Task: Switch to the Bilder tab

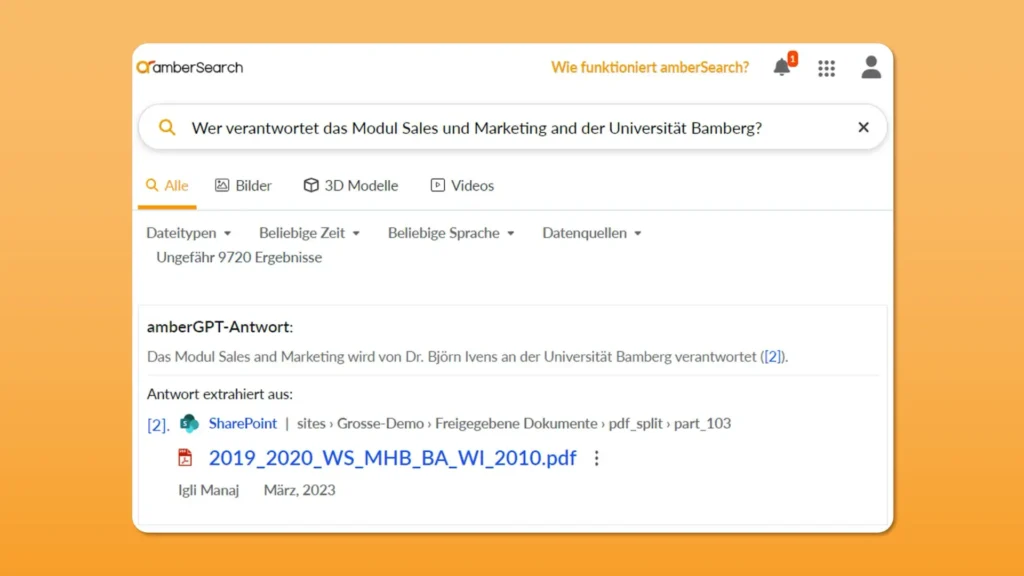Action: (x=243, y=185)
